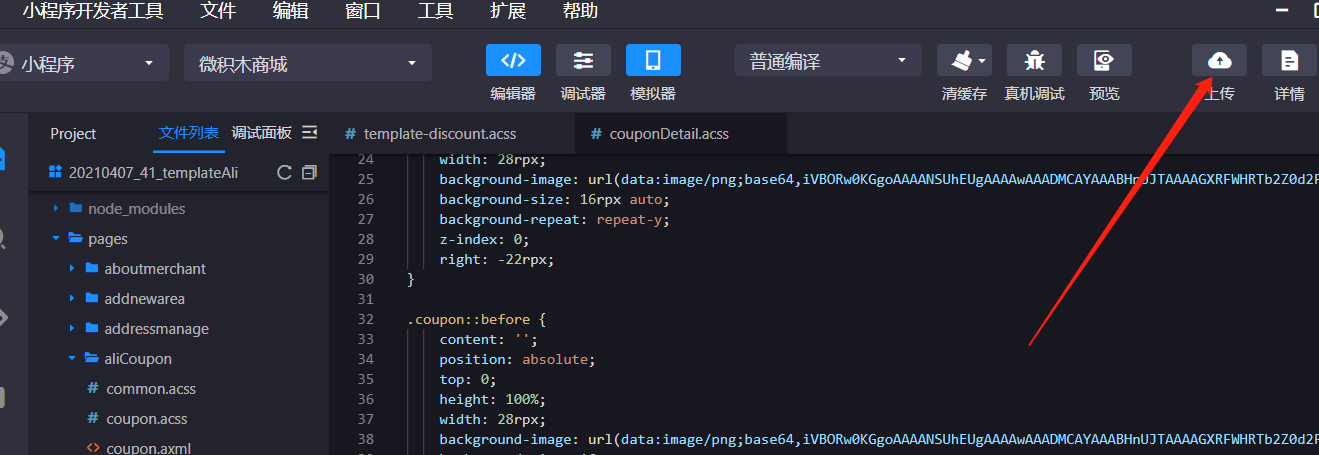
Task: Expand the aboutmerchant folder chevron
Action: (x=72, y=269)
